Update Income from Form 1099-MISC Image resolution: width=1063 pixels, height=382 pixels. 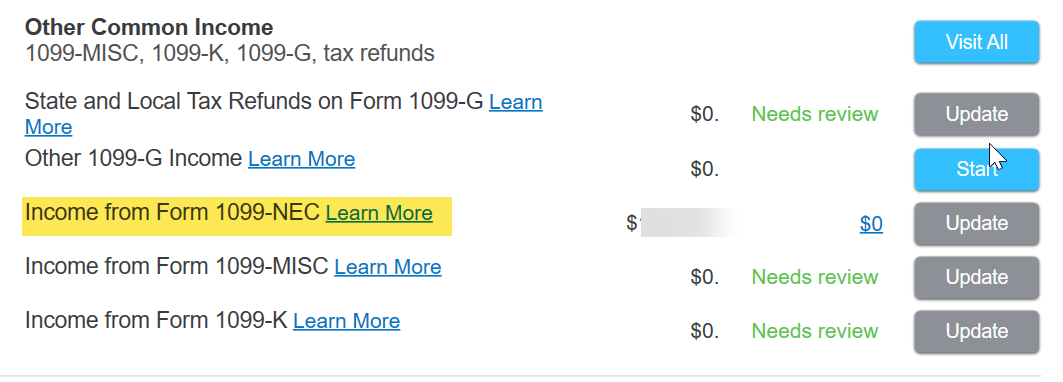point(976,278)
